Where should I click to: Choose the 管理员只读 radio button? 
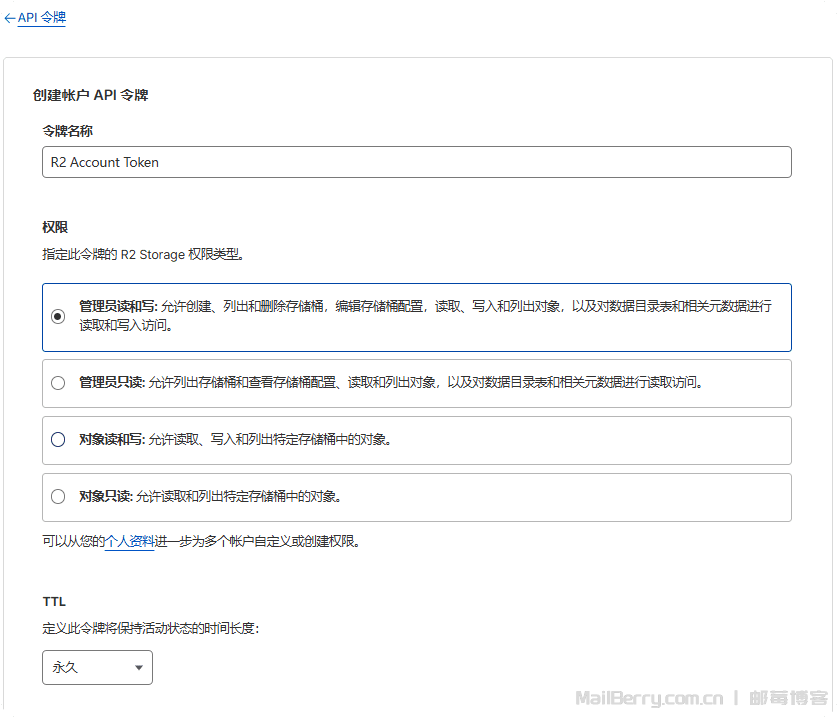[x=58, y=383]
